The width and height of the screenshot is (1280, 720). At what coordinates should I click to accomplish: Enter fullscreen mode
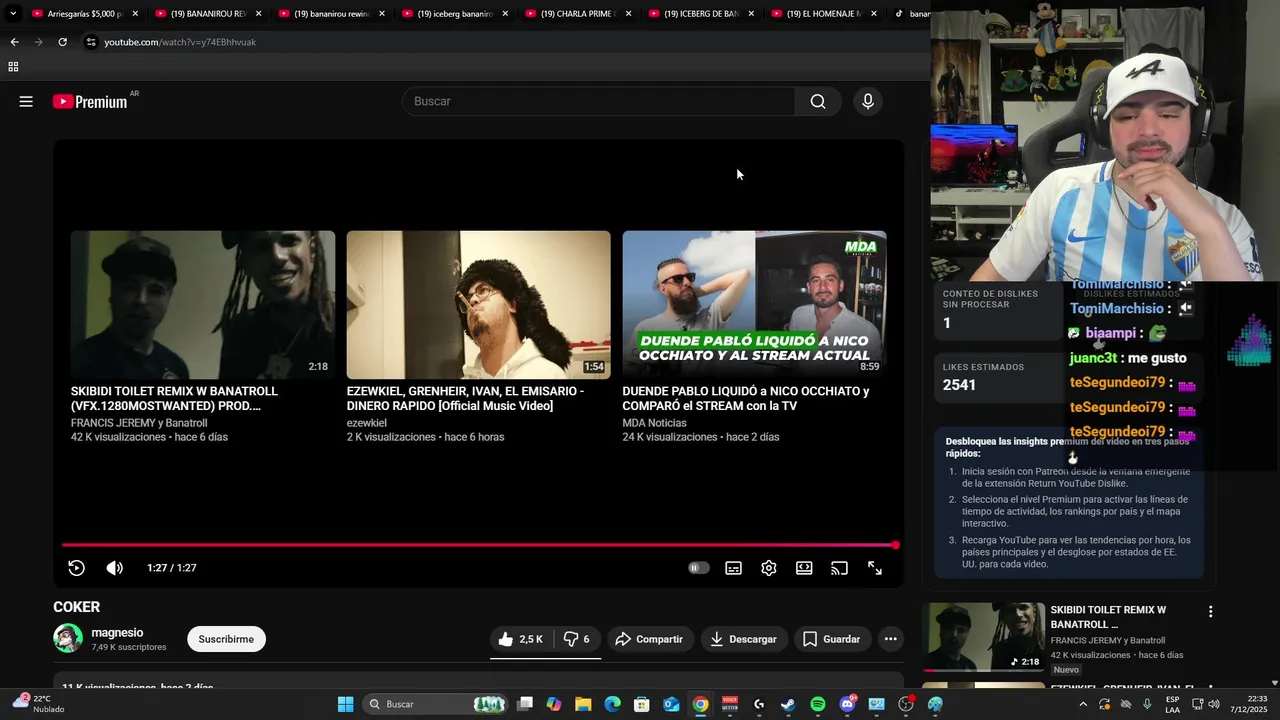(874, 568)
